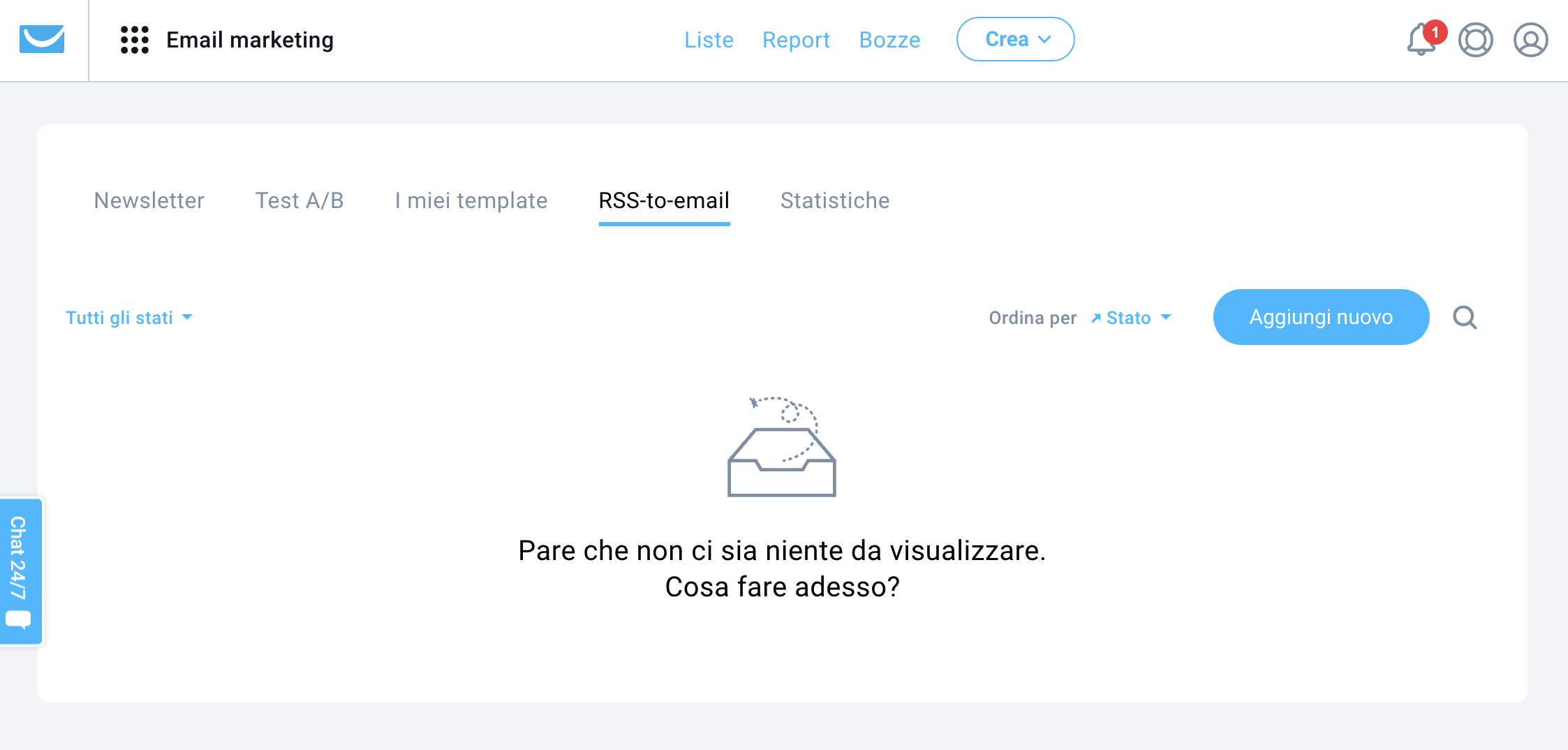Screen dimensions: 1568x750
Task: Open the apps grid menu icon
Action: pyautogui.click(x=134, y=40)
